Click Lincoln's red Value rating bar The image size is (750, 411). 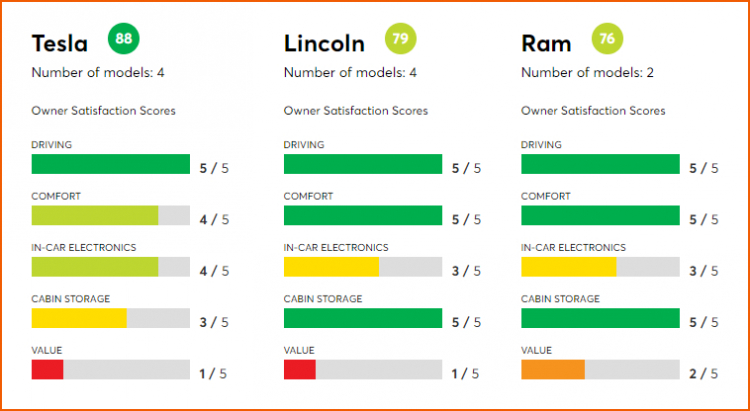point(300,370)
